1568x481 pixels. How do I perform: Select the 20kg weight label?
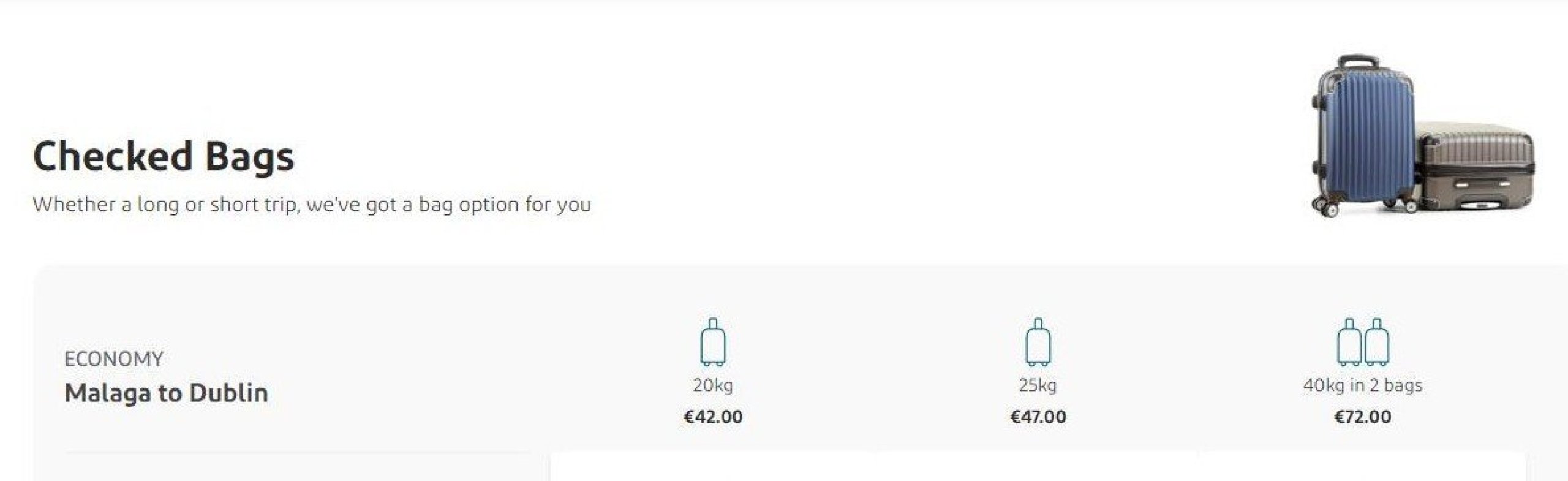713,385
